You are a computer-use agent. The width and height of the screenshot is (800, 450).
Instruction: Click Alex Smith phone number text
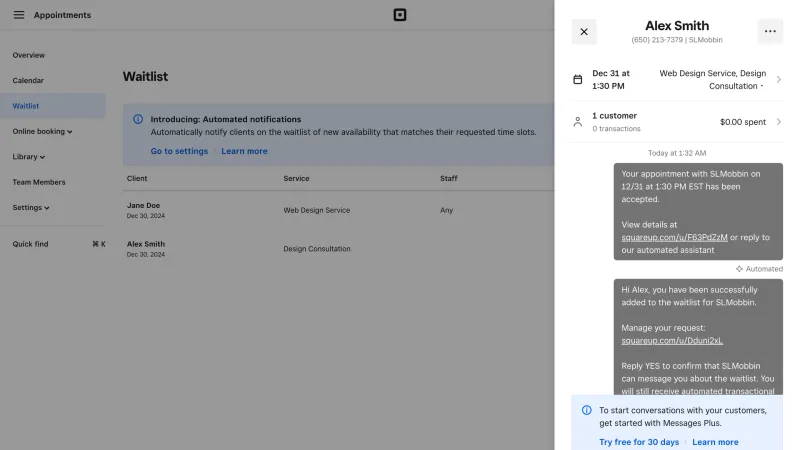coord(657,40)
